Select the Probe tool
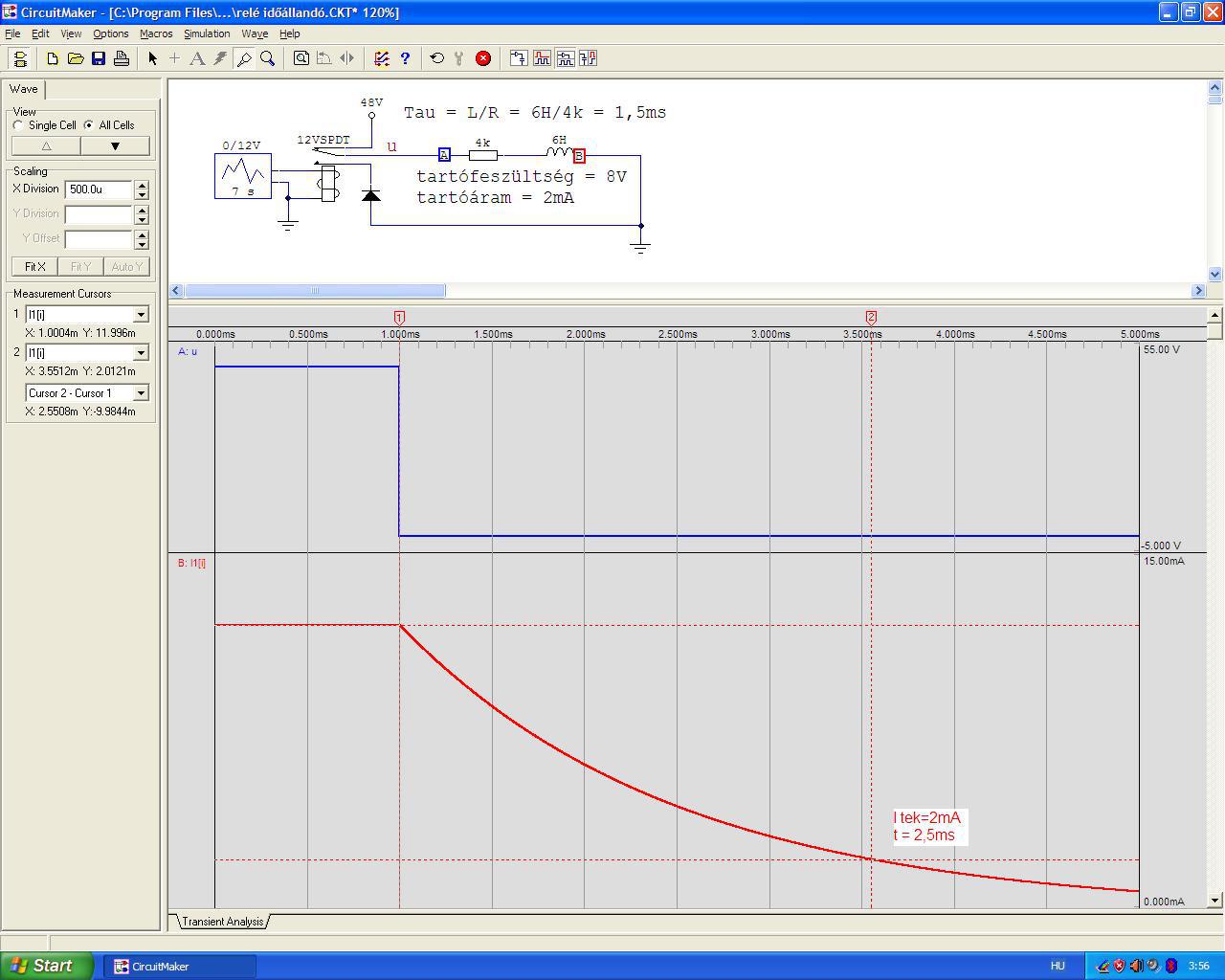The width and height of the screenshot is (1225, 980). [244, 58]
